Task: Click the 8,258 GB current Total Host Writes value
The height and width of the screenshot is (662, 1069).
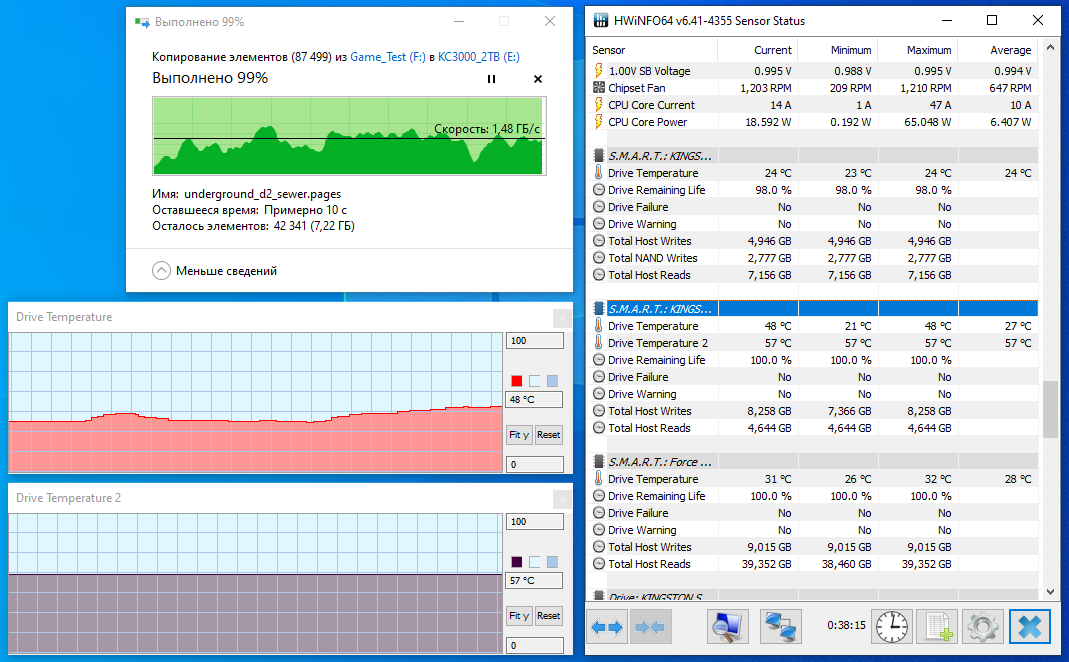Action: coord(769,411)
